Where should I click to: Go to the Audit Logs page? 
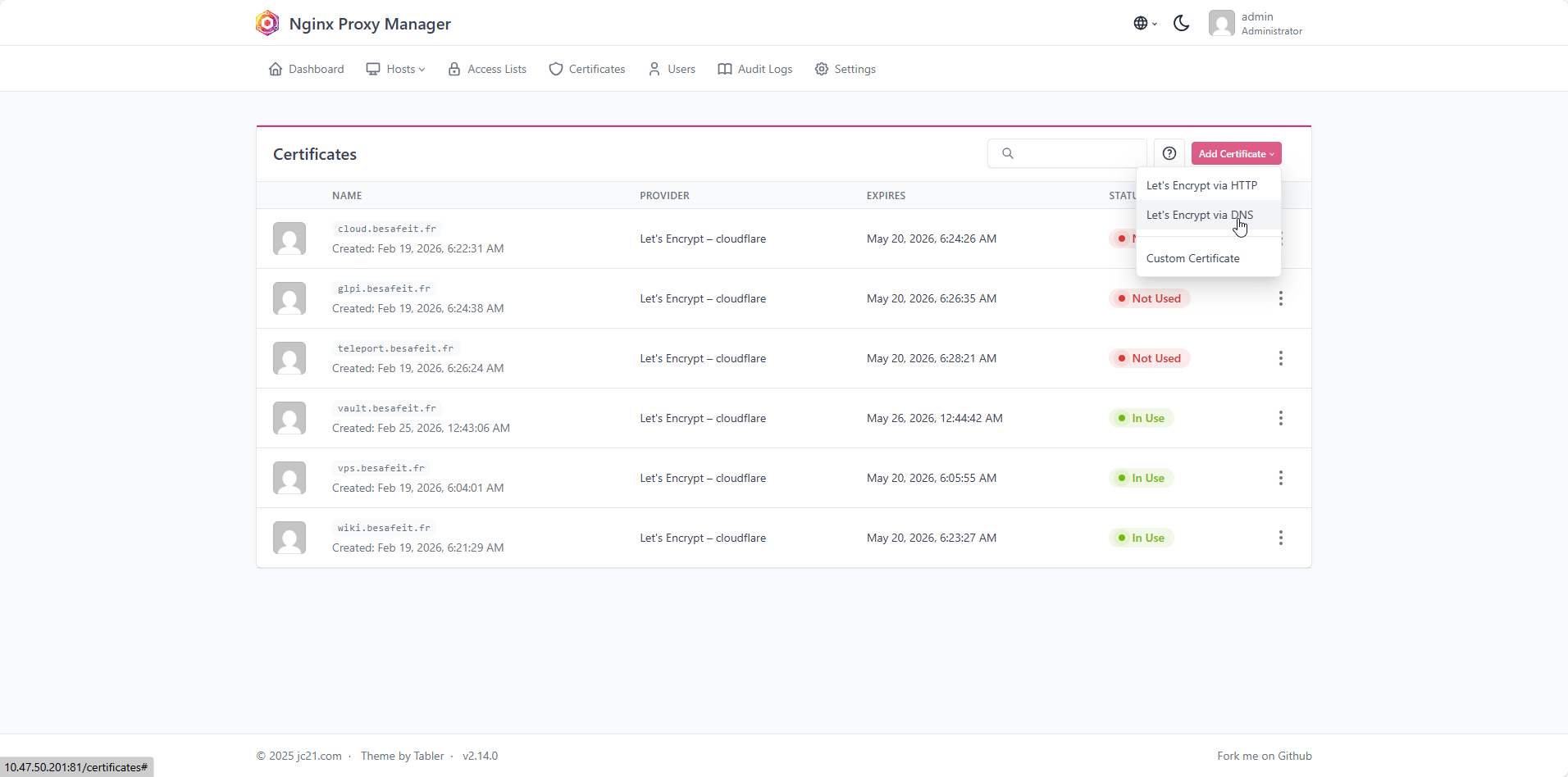(x=754, y=69)
